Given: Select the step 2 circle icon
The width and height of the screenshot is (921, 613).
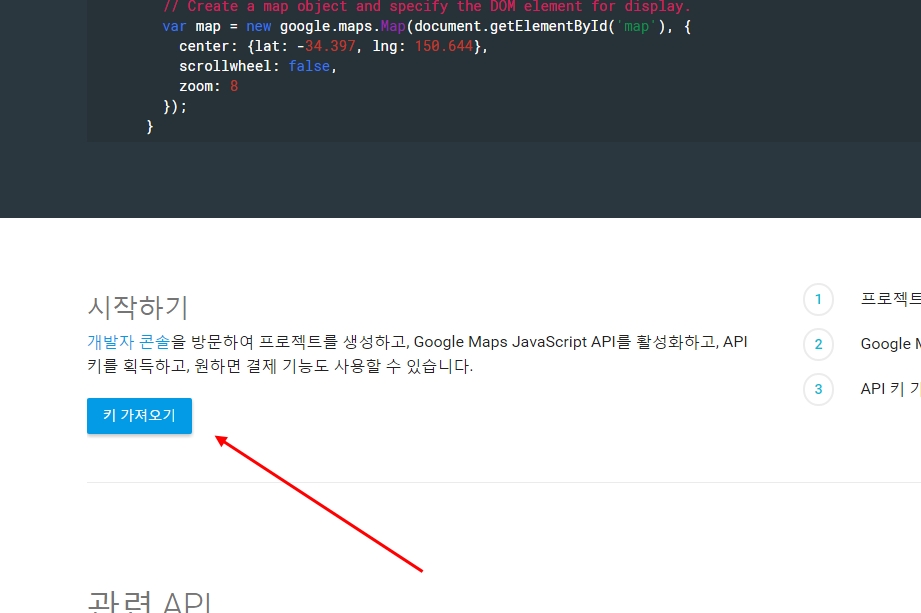Looking at the screenshot, I should coord(818,344).
